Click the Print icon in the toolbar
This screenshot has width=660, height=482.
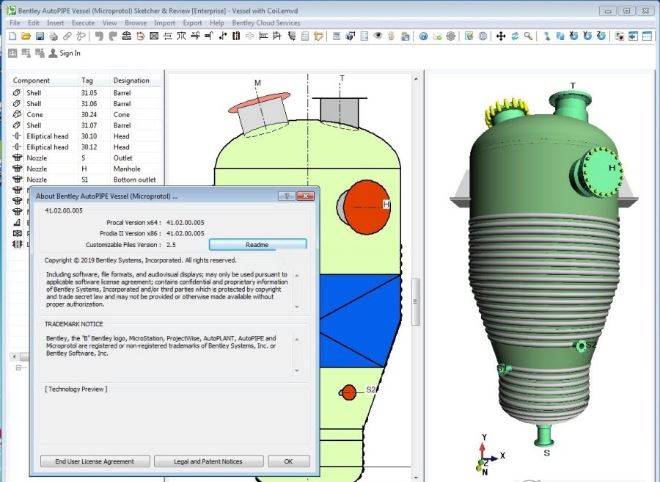click(x=53, y=36)
